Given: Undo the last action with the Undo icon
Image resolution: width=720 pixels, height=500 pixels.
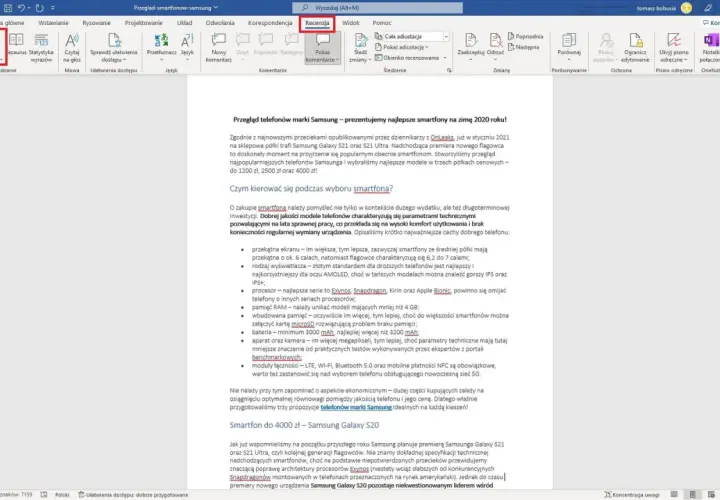Looking at the screenshot, I should (x=21, y=8).
